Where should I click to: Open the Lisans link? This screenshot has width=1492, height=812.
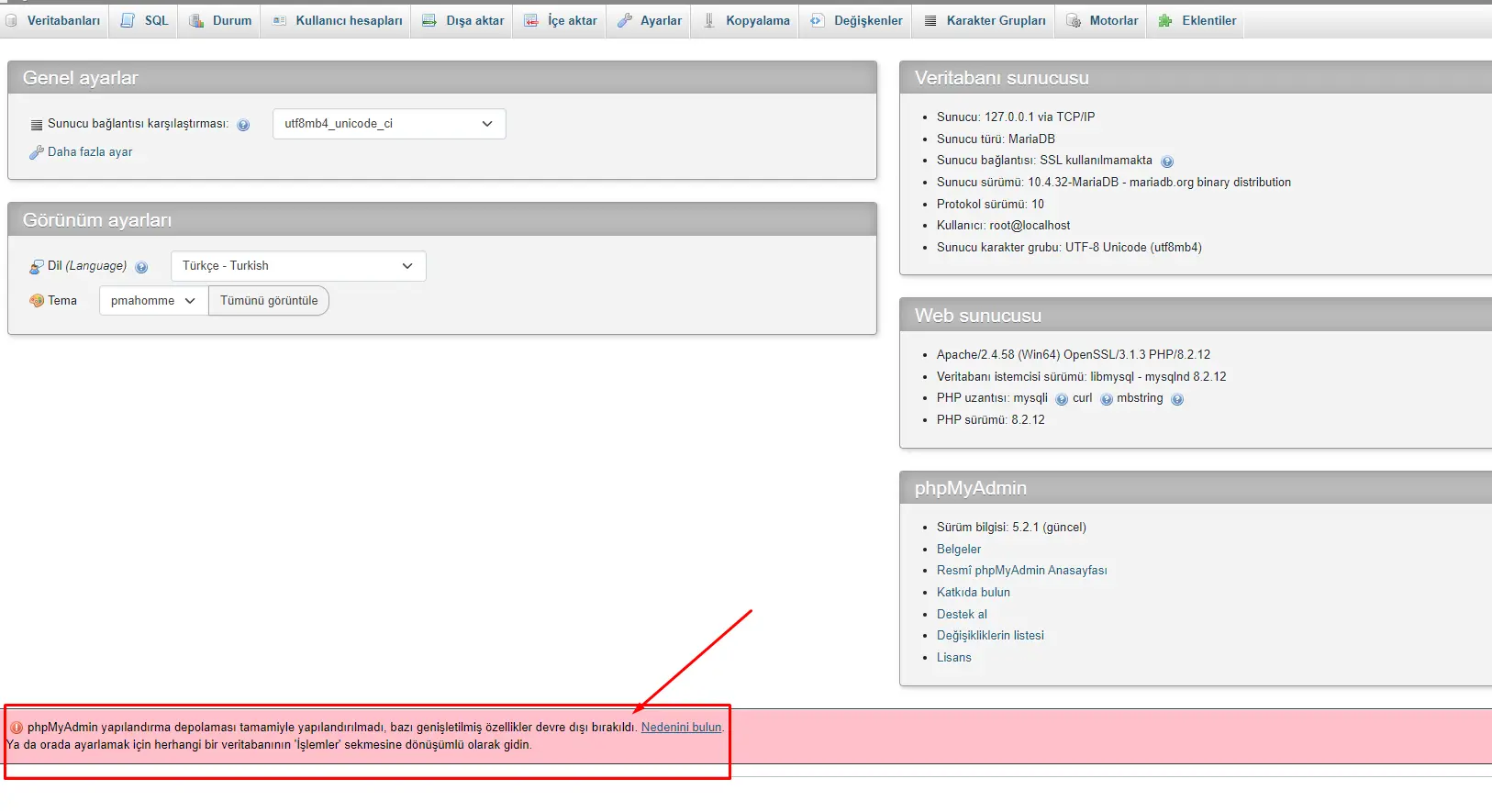tap(953, 657)
